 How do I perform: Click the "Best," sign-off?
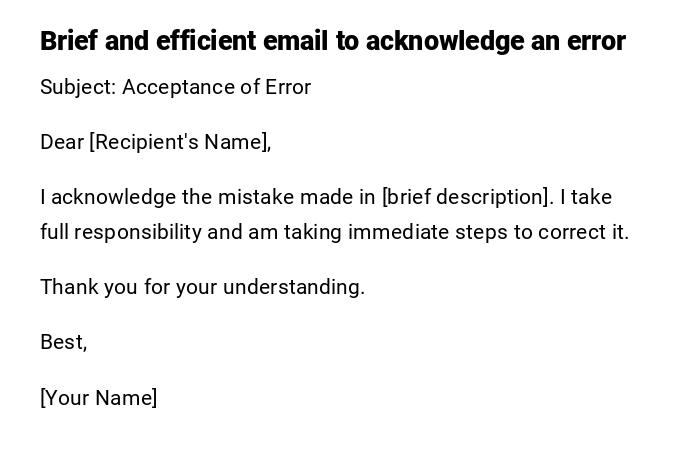(x=64, y=342)
